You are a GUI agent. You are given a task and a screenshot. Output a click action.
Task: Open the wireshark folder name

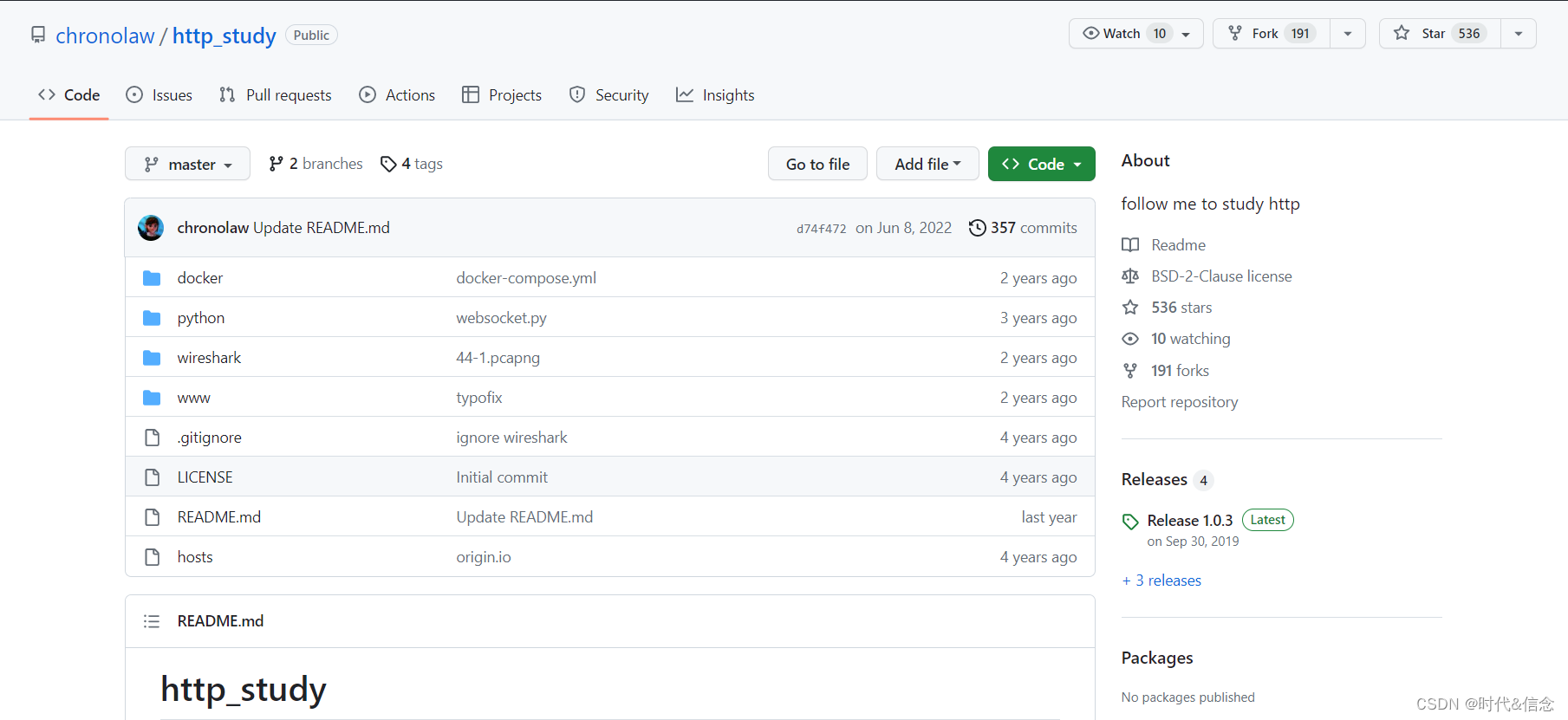point(210,358)
